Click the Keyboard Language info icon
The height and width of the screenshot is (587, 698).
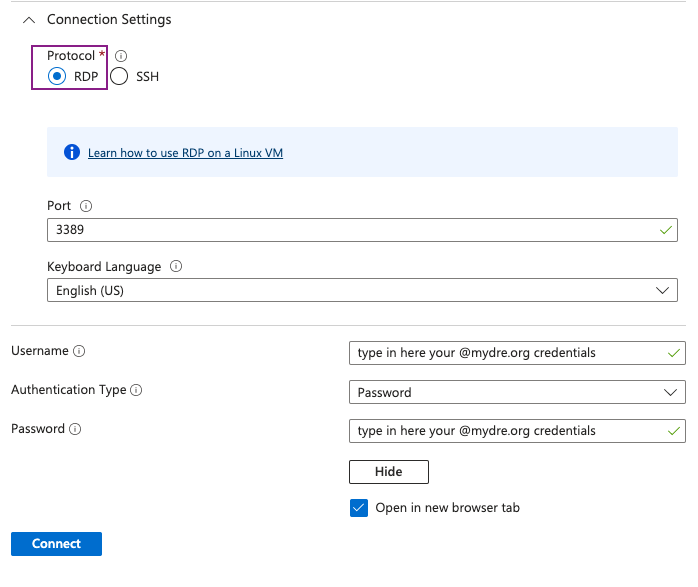(176, 267)
